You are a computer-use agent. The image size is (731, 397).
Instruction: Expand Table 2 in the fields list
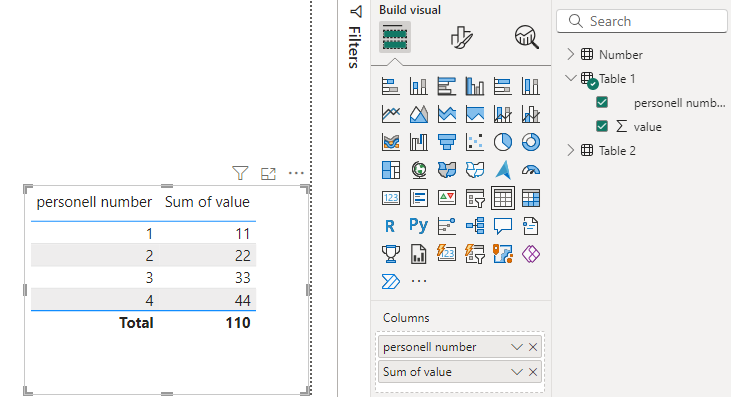pyautogui.click(x=571, y=150)
